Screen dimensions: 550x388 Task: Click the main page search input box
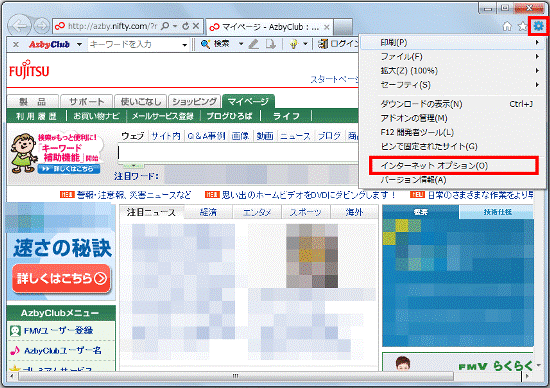point(239,153)
